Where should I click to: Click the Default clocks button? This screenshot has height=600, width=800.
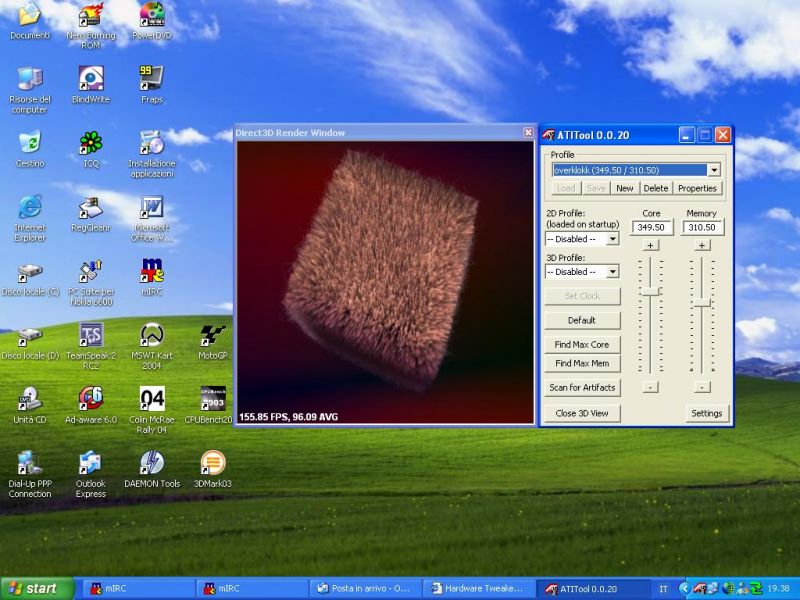[582, 320]
